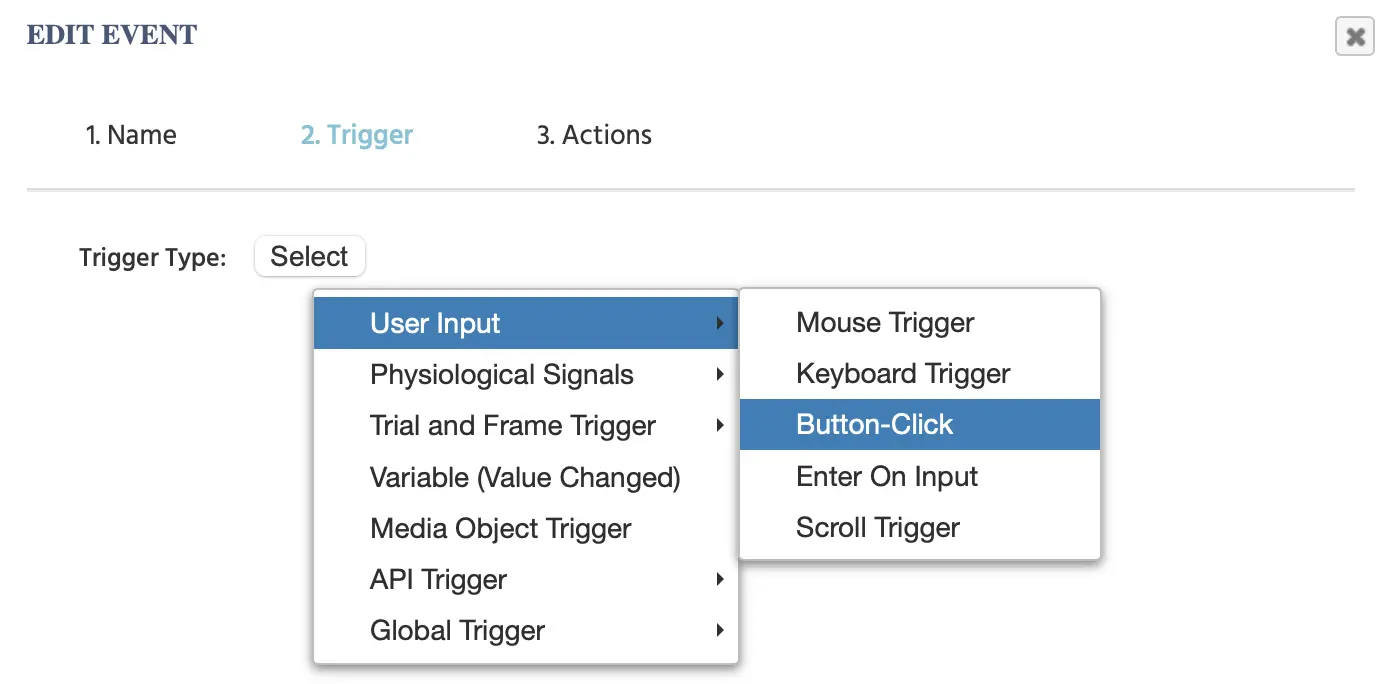Select Variable (Value Changed) trigger
This screenshot has width=1384, height=684.
pos(525,478)
